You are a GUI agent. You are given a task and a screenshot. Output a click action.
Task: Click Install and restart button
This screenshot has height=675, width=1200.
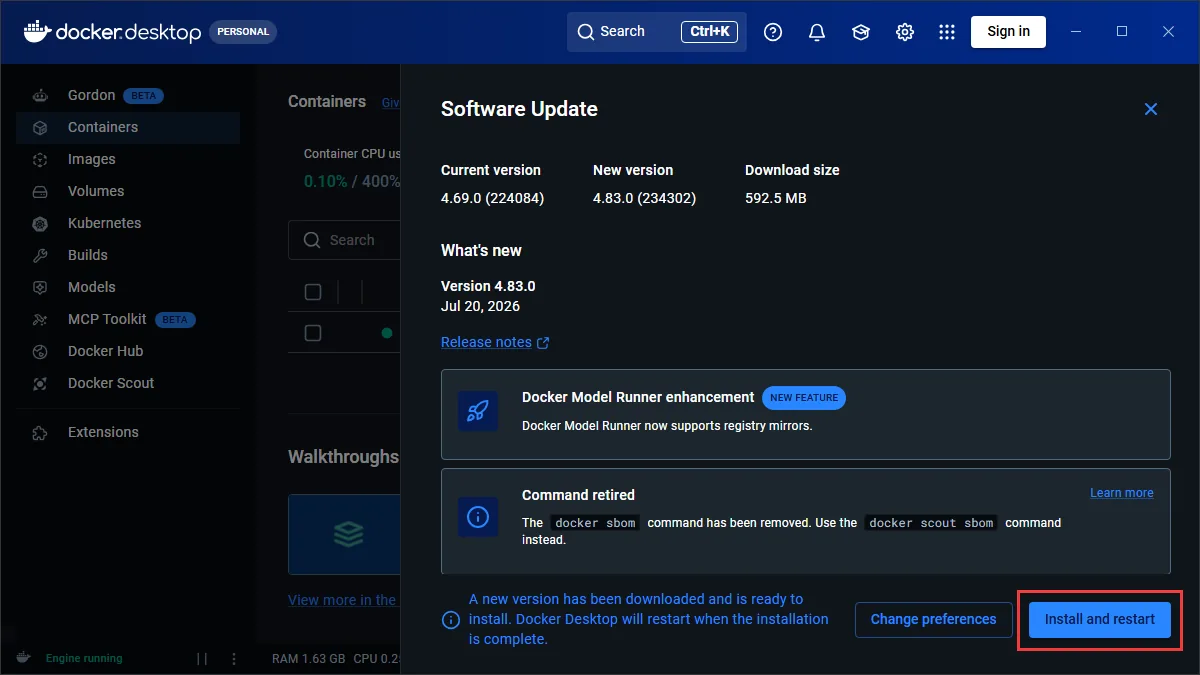[1100, 620]
